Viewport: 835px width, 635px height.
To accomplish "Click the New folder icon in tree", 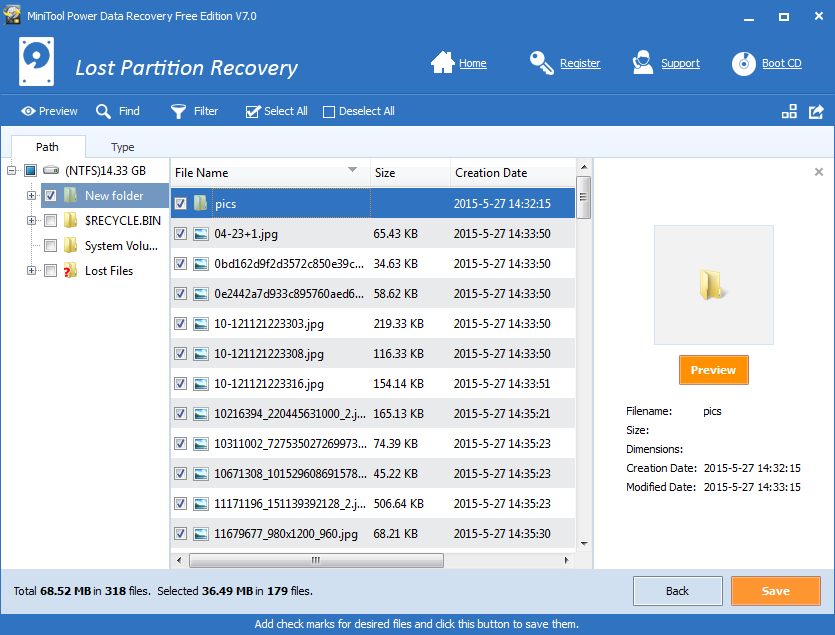I will click(70, 196).
